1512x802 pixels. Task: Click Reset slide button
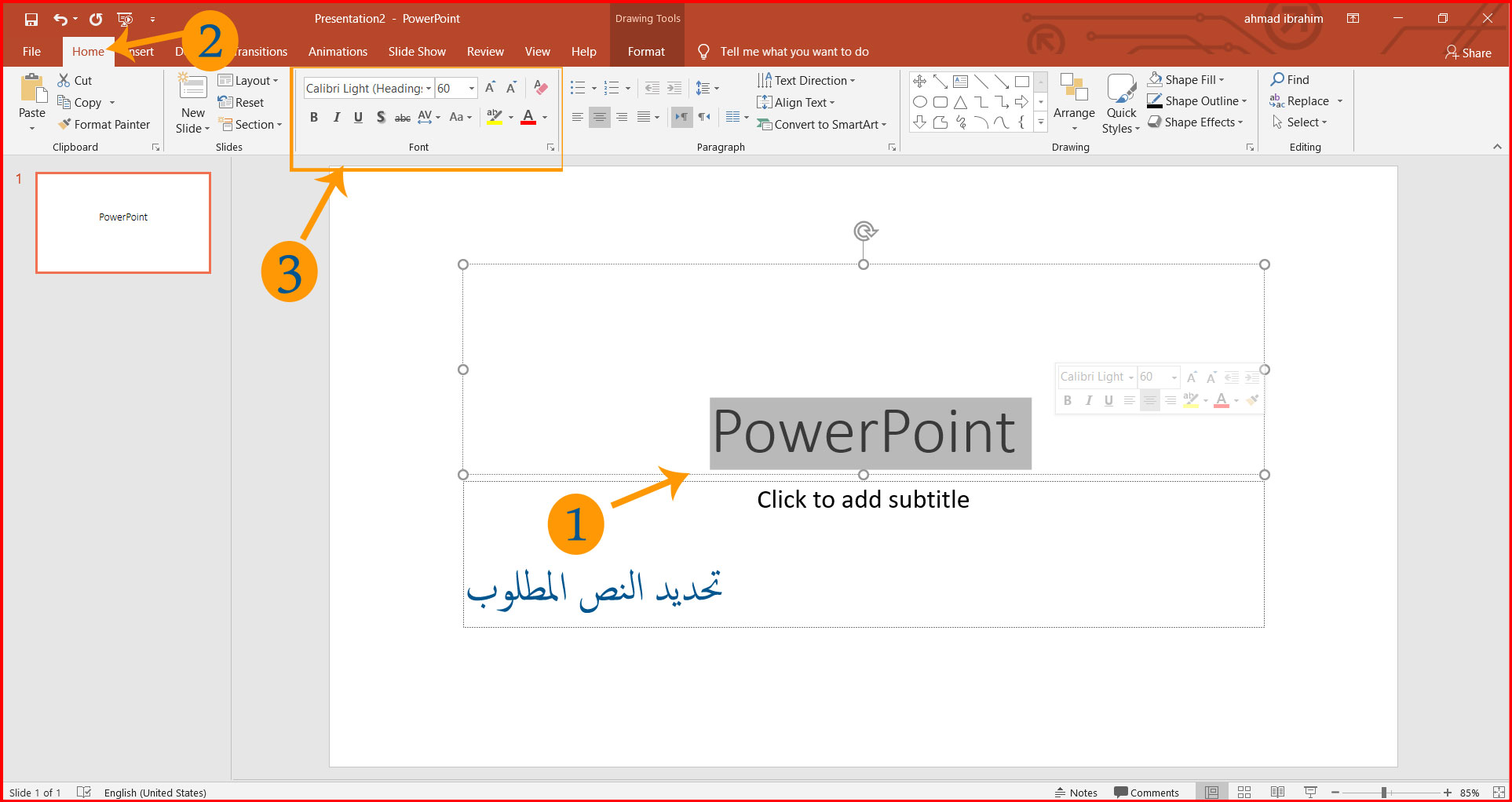(242, 102)
